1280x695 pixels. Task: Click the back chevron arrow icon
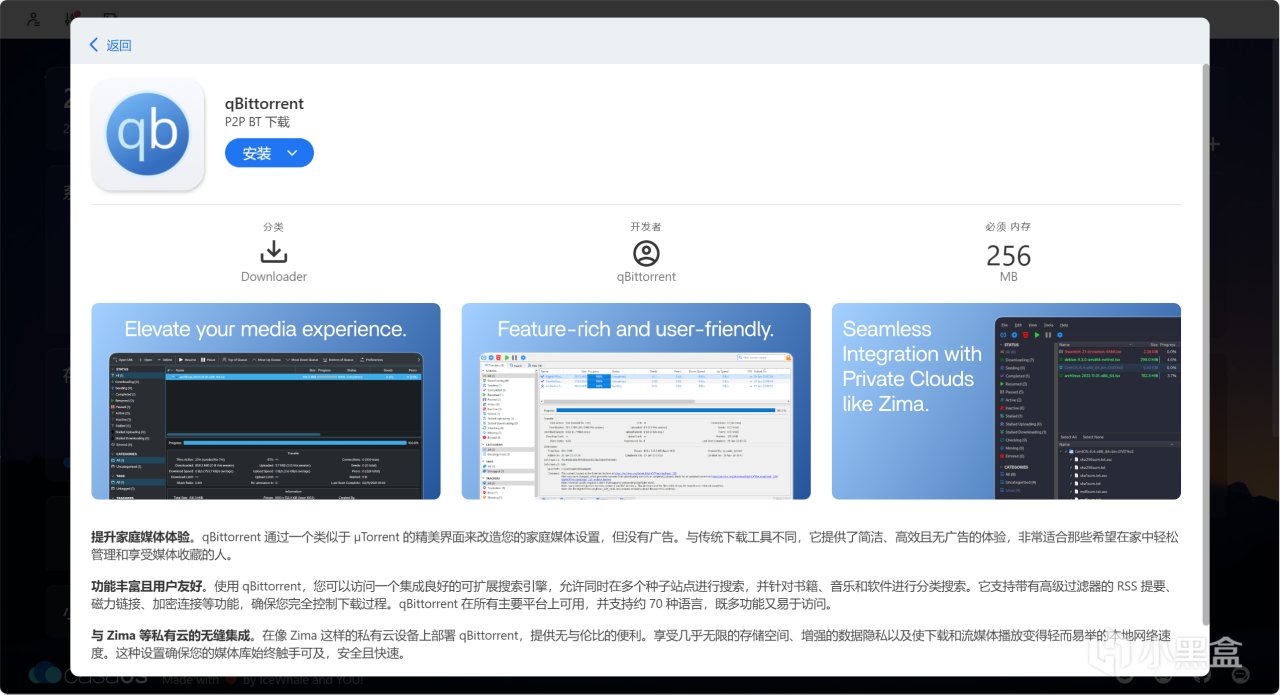click(x=94, y=45)
